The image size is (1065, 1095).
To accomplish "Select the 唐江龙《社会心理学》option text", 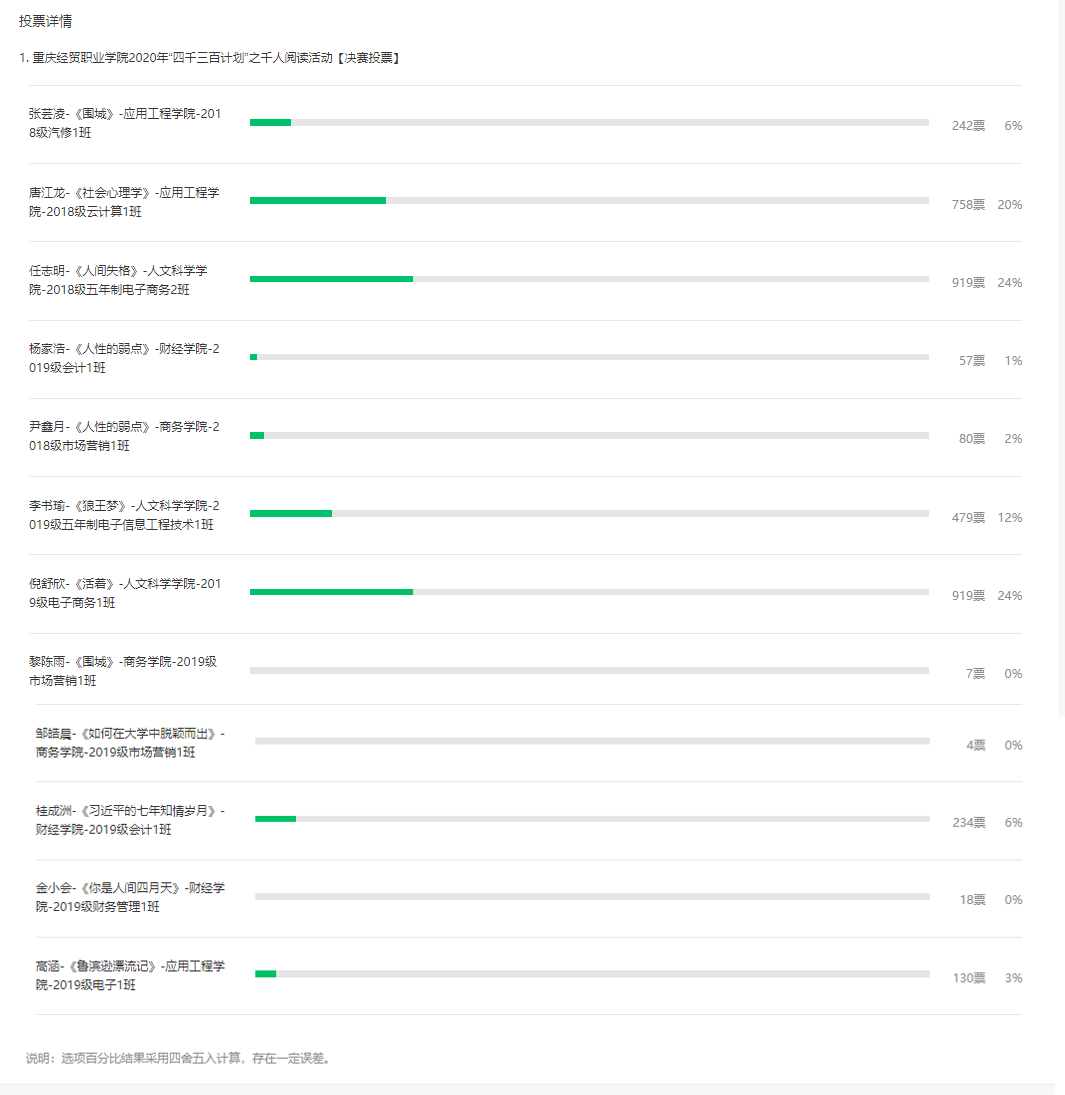I will pos(124,202).
